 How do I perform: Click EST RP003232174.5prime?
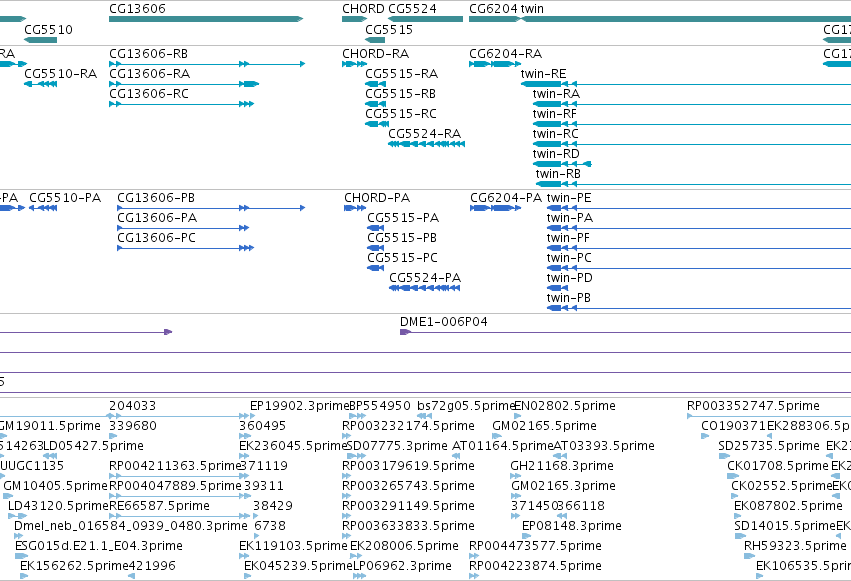pyautogui.click(x=408, y=426)
